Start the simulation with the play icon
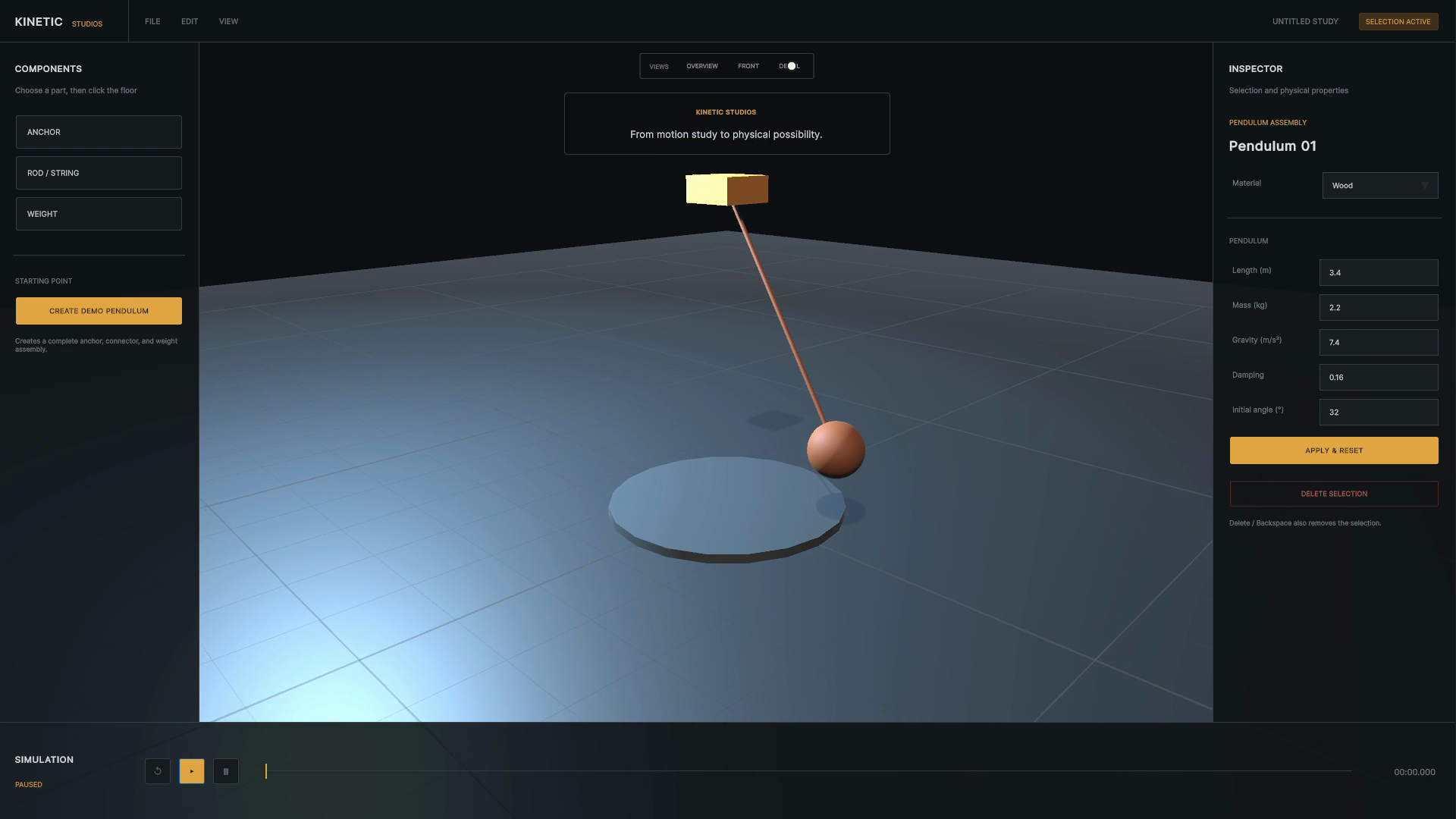Image resolution: width=1456 pixels, height=819 pixels. [192, 771]
